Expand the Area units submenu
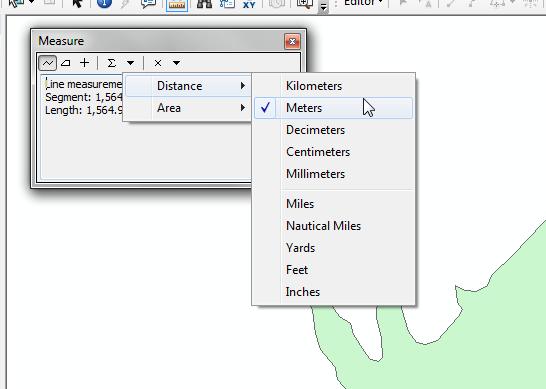The width and height of the screenshot is (546, 389). tap(188, 108)
